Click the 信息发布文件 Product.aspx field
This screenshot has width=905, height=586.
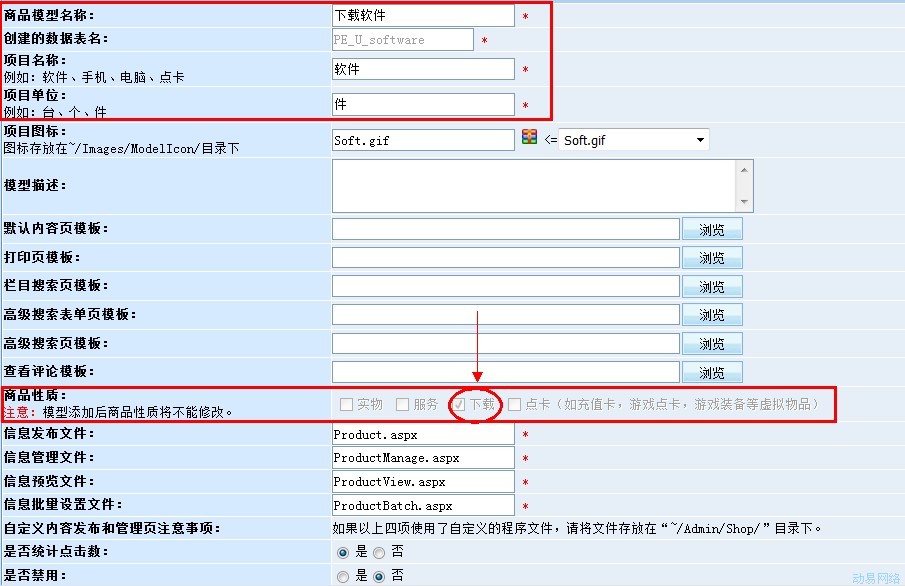[423, 435]
